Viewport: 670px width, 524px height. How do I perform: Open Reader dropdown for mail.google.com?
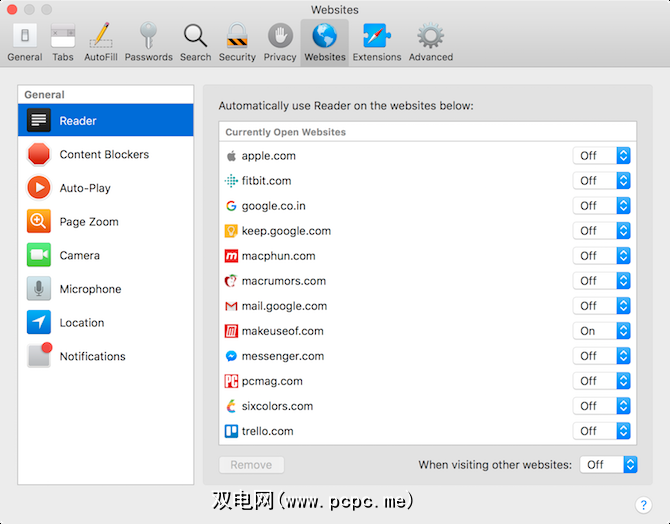click(602, 306)
